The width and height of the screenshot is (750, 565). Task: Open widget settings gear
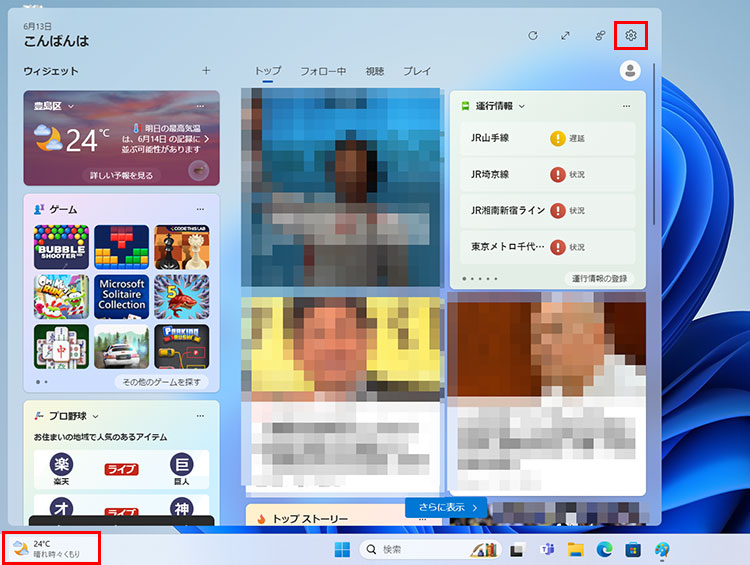coord(631,35)
